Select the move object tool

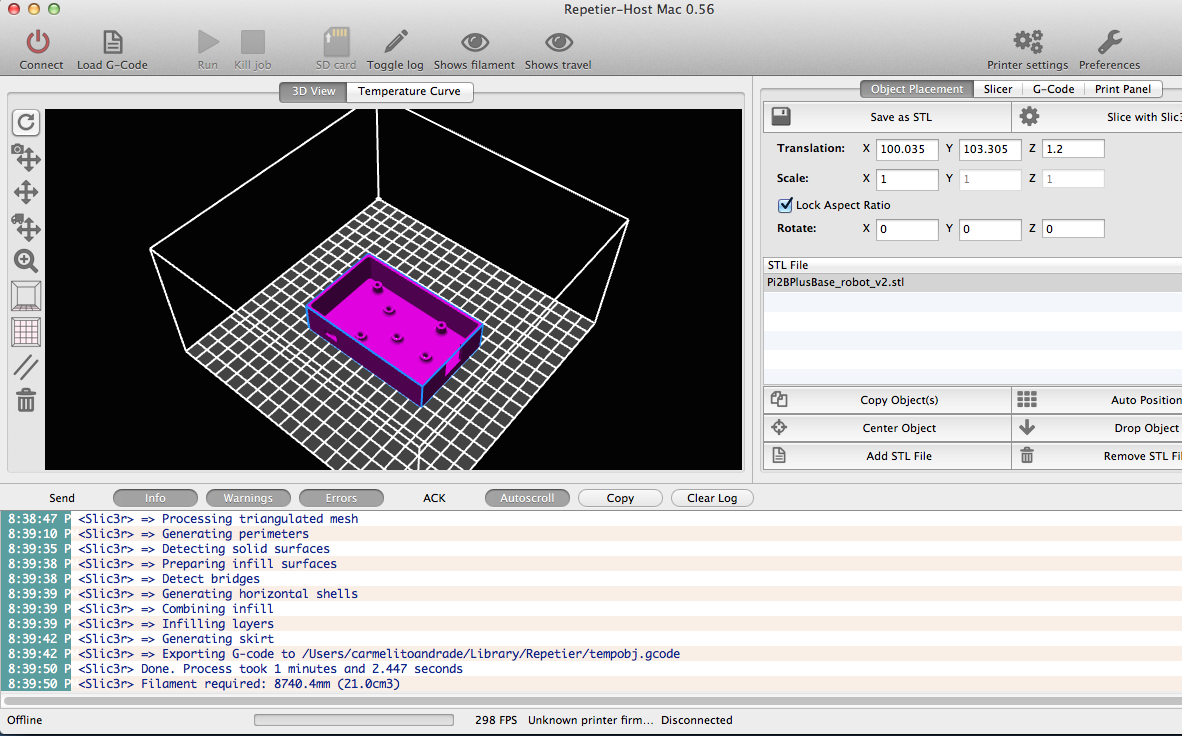(x=26, y=226)
